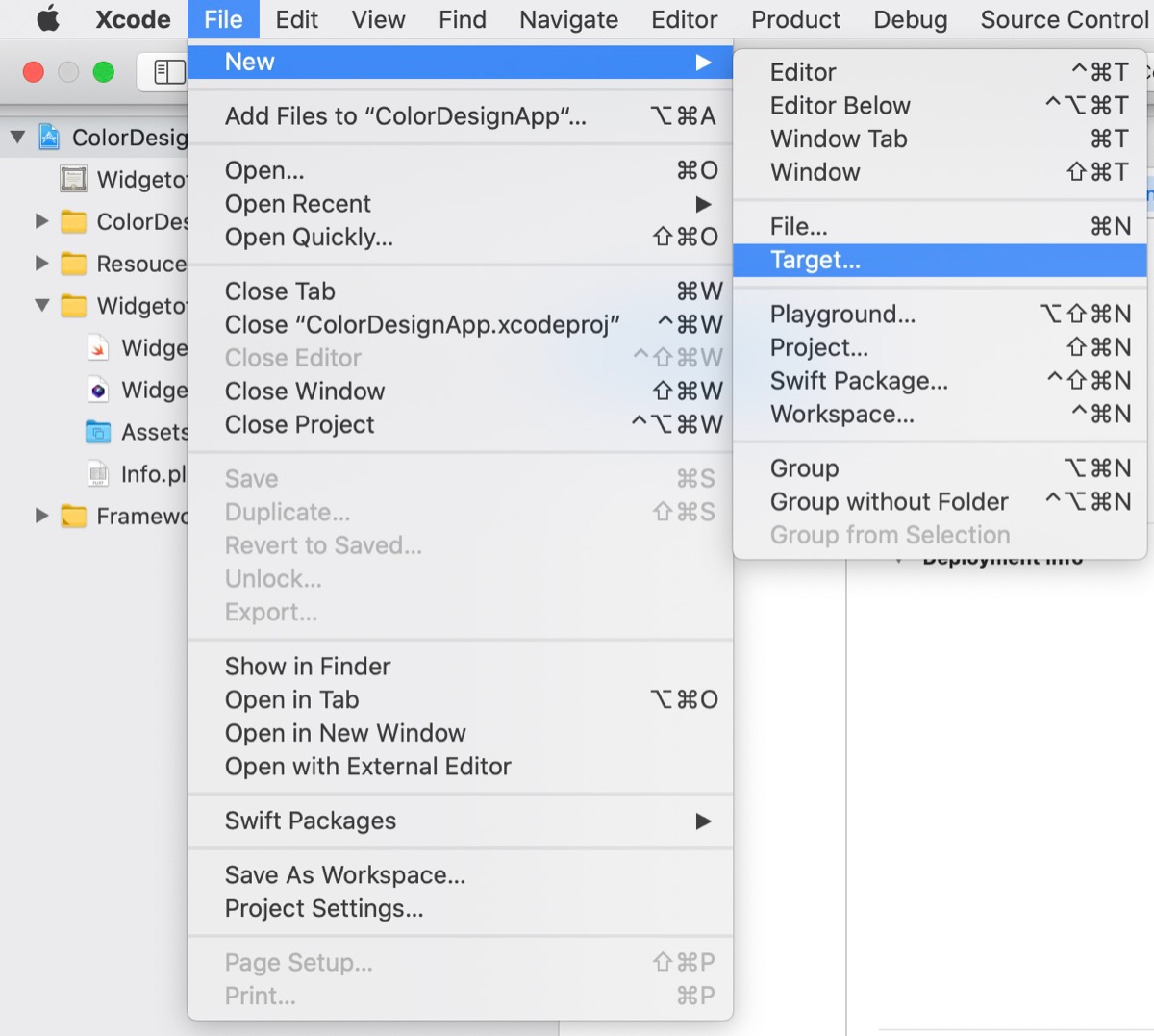The width and height of the screenshot is (1154, 1036).
Task: Open the Product menu
Action: [795, 19]
